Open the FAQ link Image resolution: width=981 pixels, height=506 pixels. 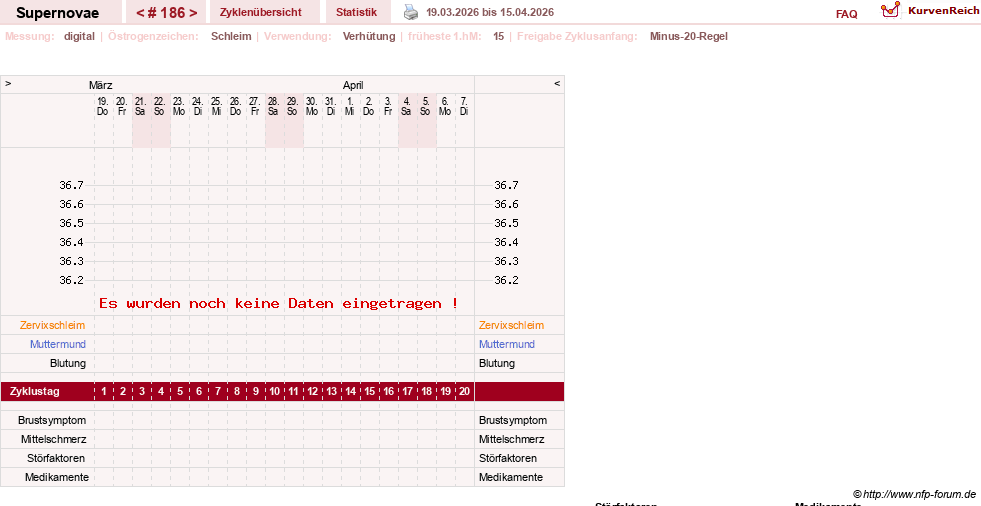tap(846, 14)
